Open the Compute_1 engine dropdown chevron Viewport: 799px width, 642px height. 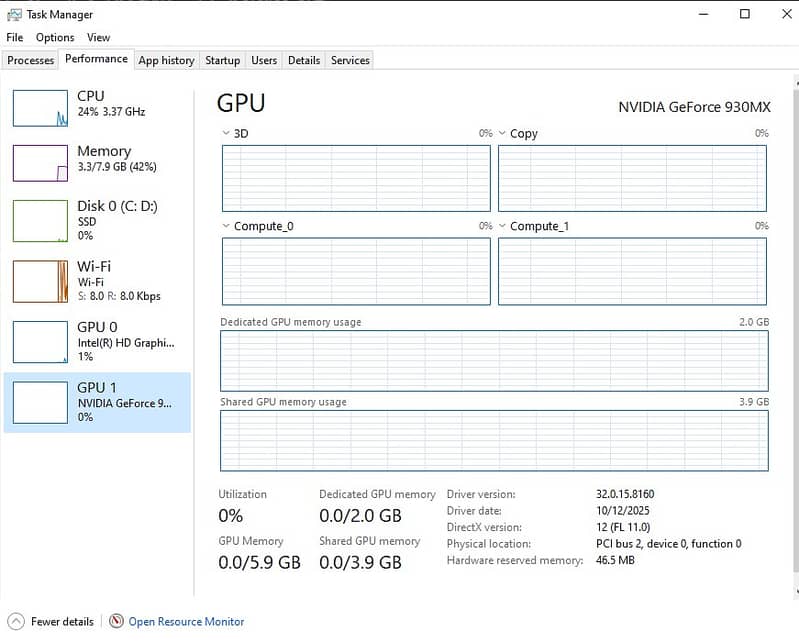[502, 226]
